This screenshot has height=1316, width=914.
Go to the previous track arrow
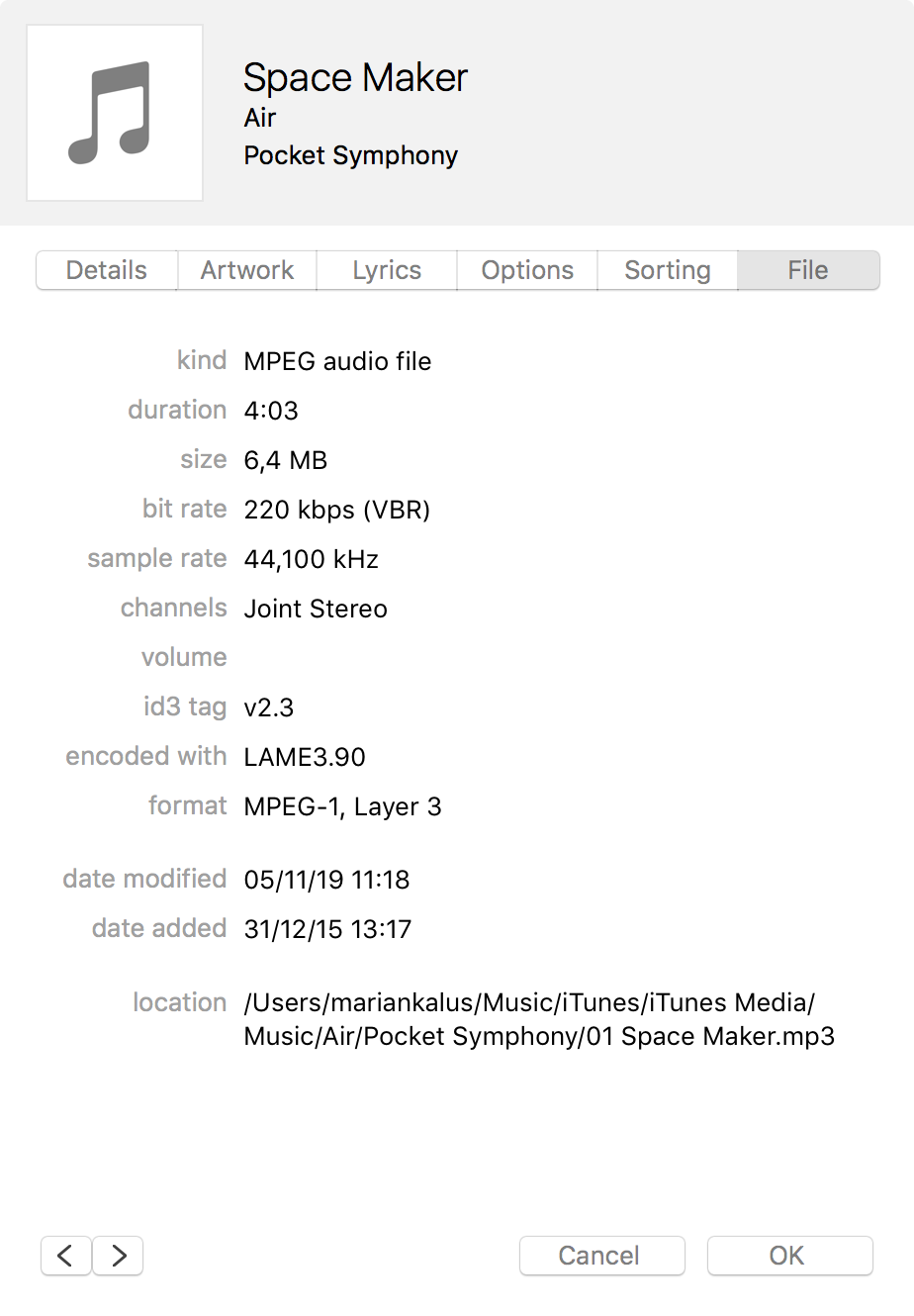pos(66,1256)
